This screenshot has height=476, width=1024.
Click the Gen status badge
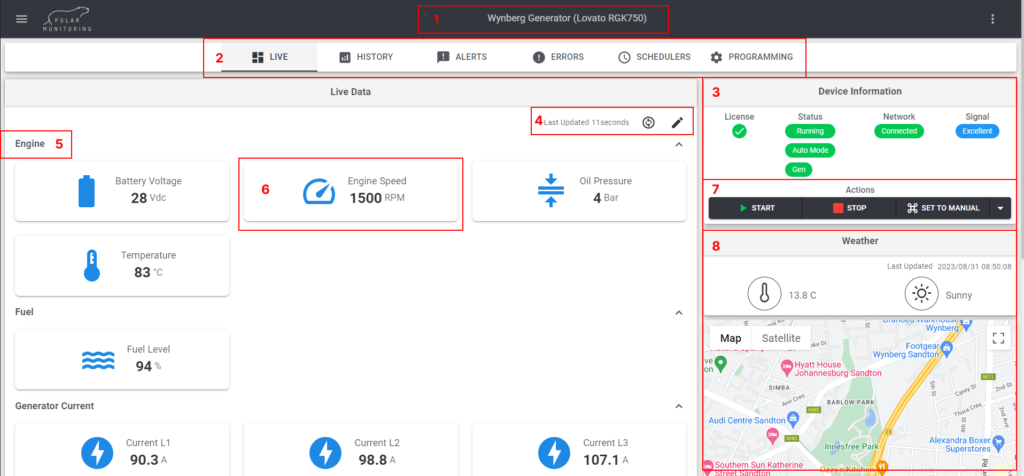798,169
